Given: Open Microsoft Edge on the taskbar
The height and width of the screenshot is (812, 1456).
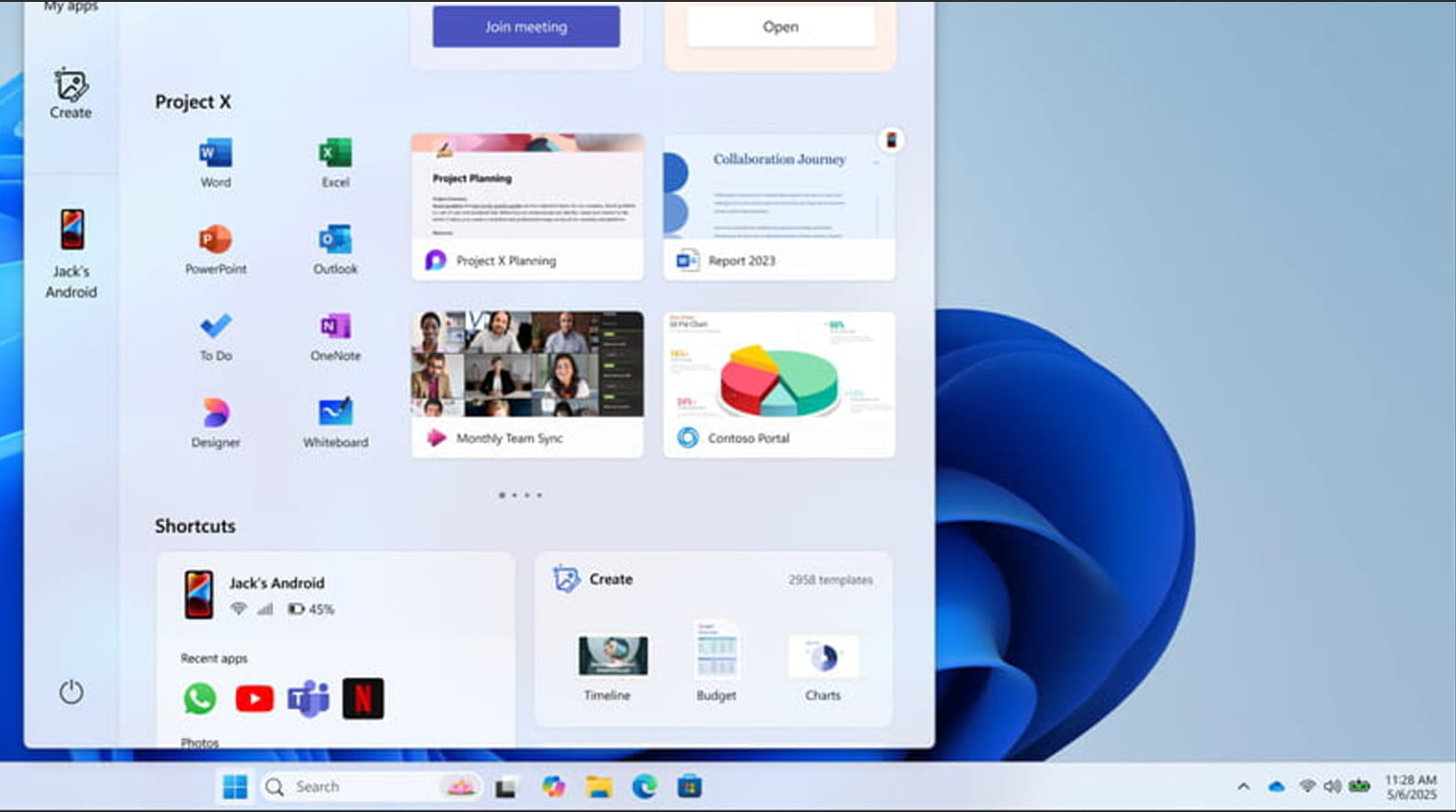Looking at the screenshot, I should coord(645,787).
